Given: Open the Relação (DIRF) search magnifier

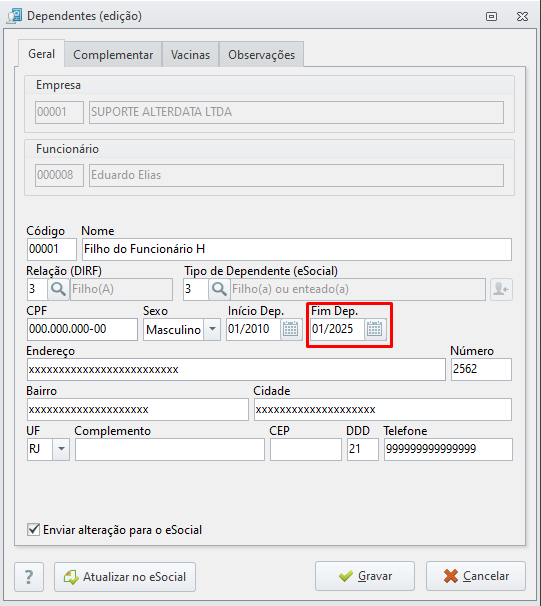Looking at the screenshot, I should 58,289.
